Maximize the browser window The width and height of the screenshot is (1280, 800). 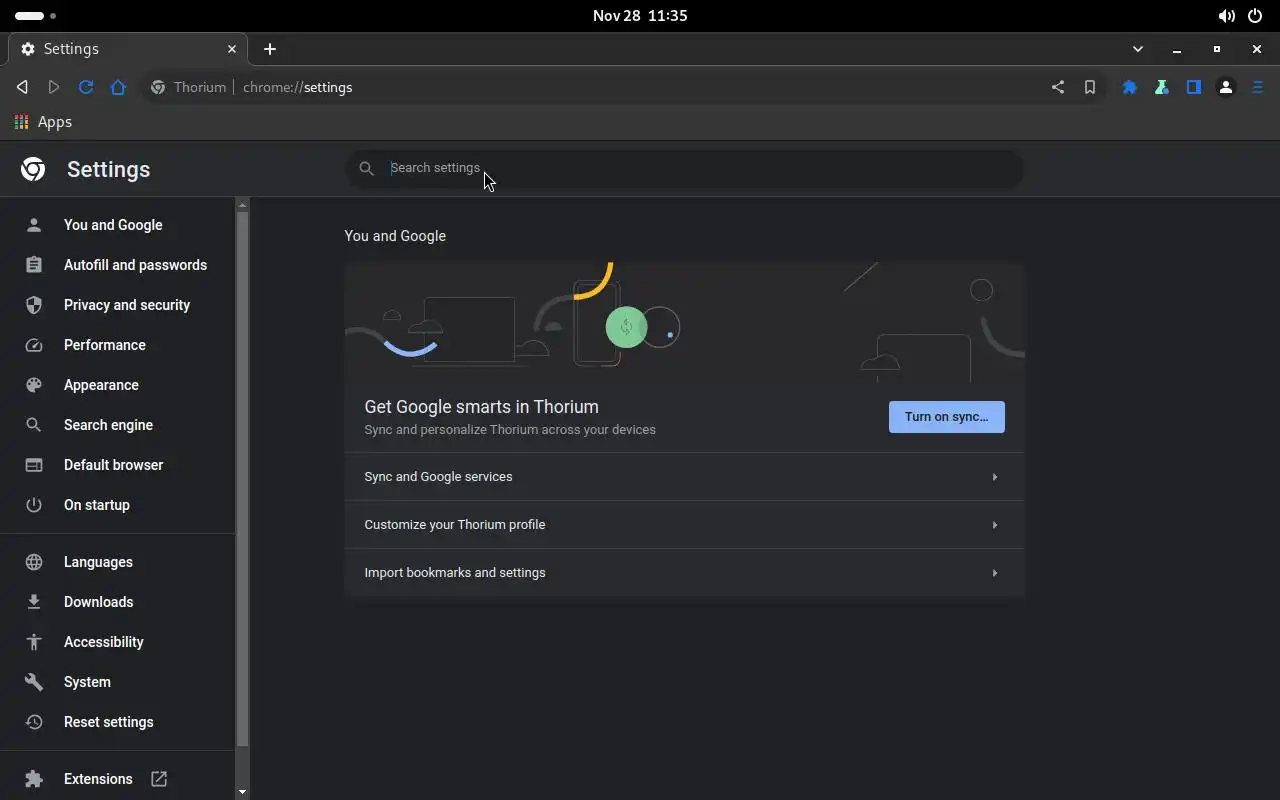(x=1217, y=48)
